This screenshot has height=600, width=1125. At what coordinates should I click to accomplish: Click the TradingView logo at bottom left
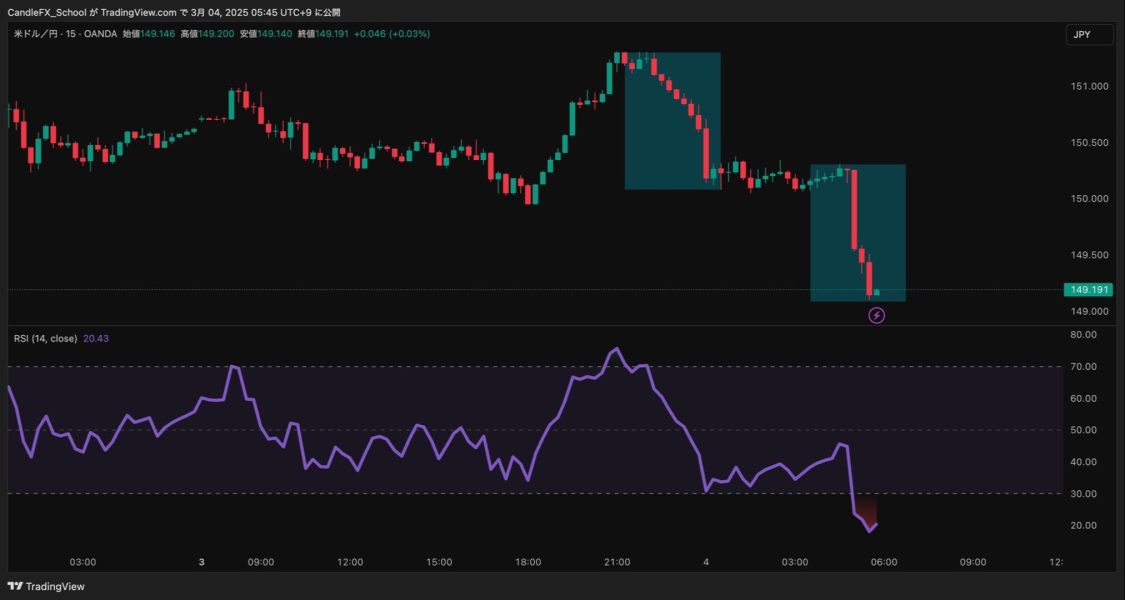pyautogui.click(x=46, y=586)
